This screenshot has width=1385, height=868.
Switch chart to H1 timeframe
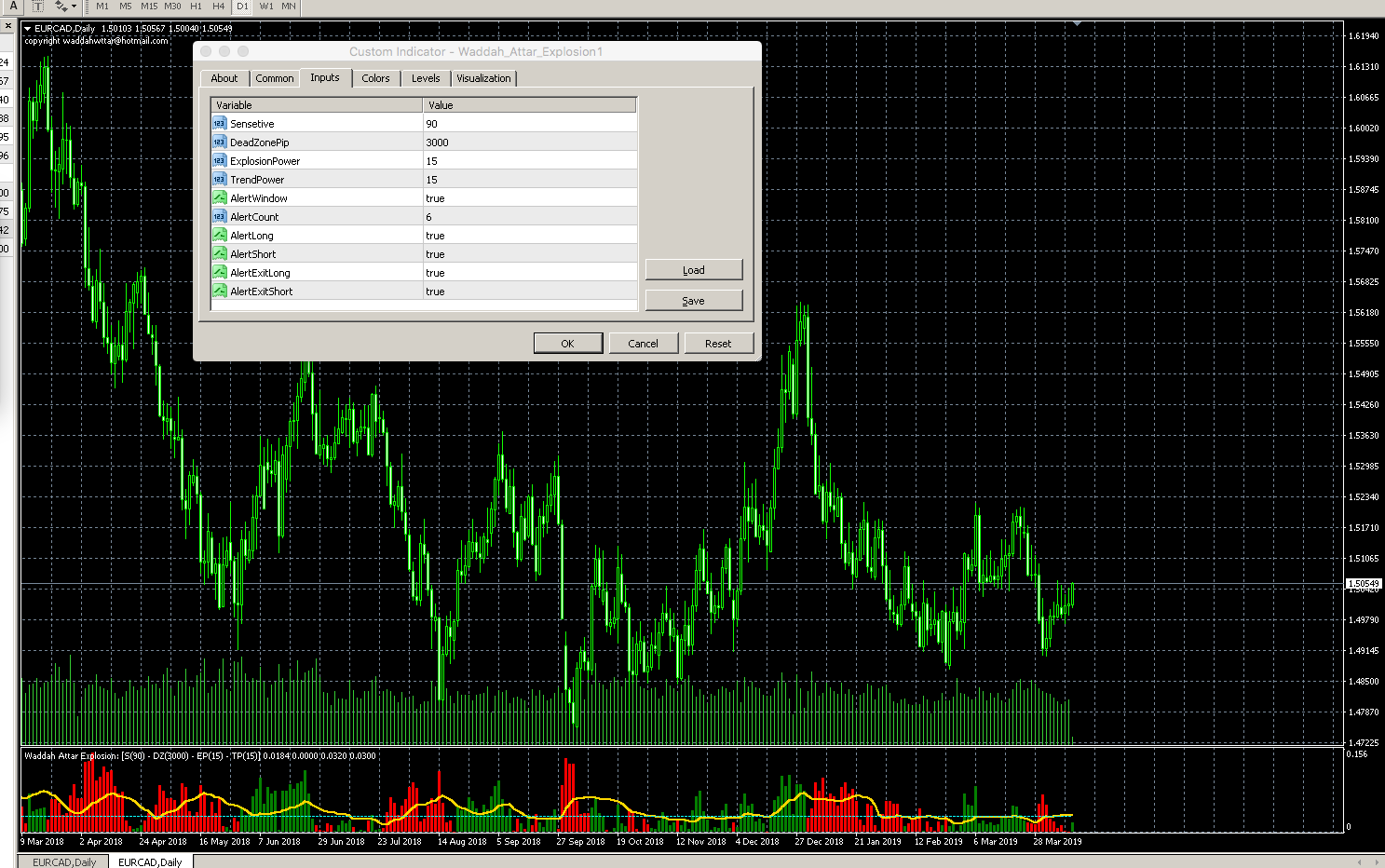tap(196, 7)
